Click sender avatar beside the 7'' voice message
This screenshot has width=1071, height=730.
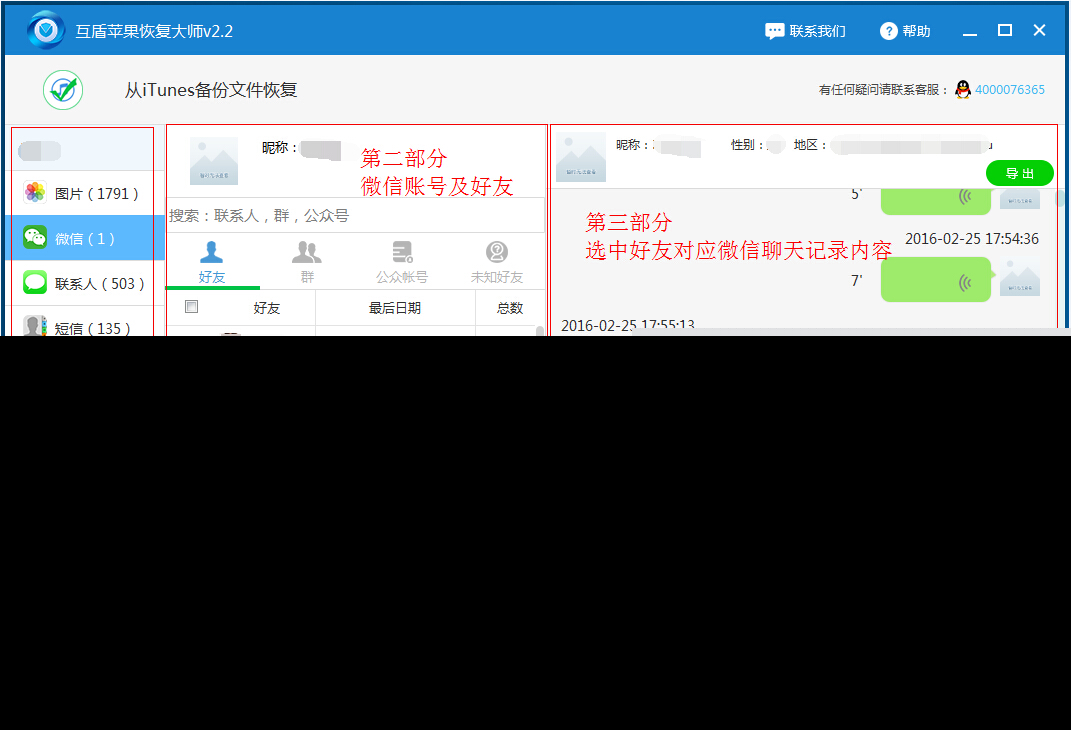(x=1020, y=277)
